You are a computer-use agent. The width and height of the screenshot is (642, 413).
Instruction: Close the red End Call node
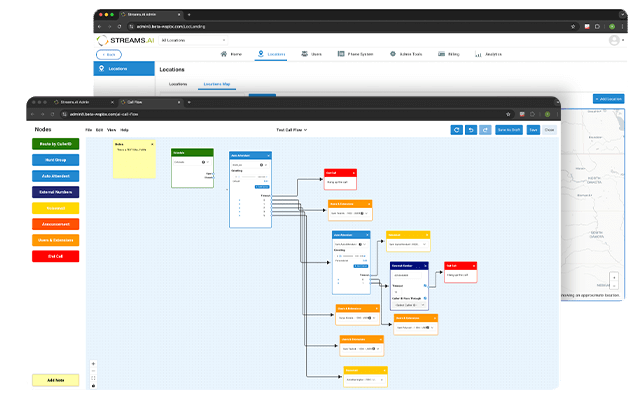coord(353,173)
